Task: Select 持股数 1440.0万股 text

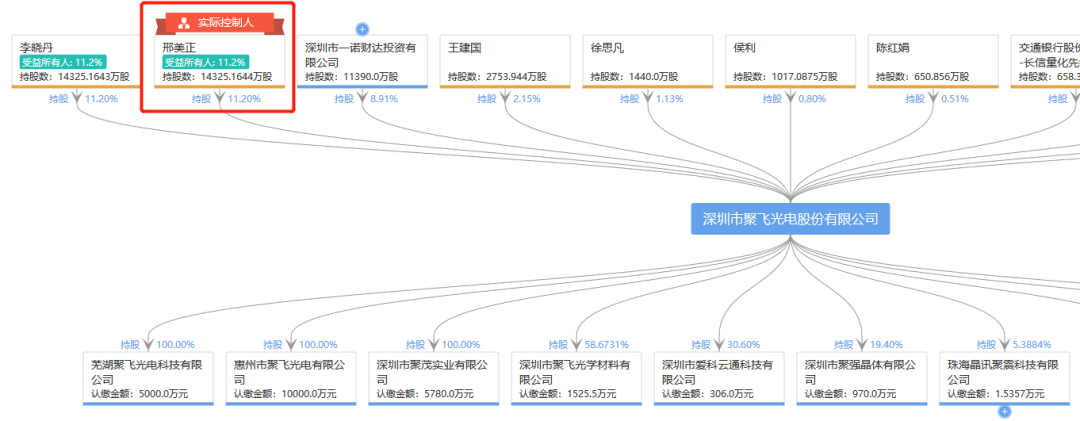Action: (x=634, y=76)
